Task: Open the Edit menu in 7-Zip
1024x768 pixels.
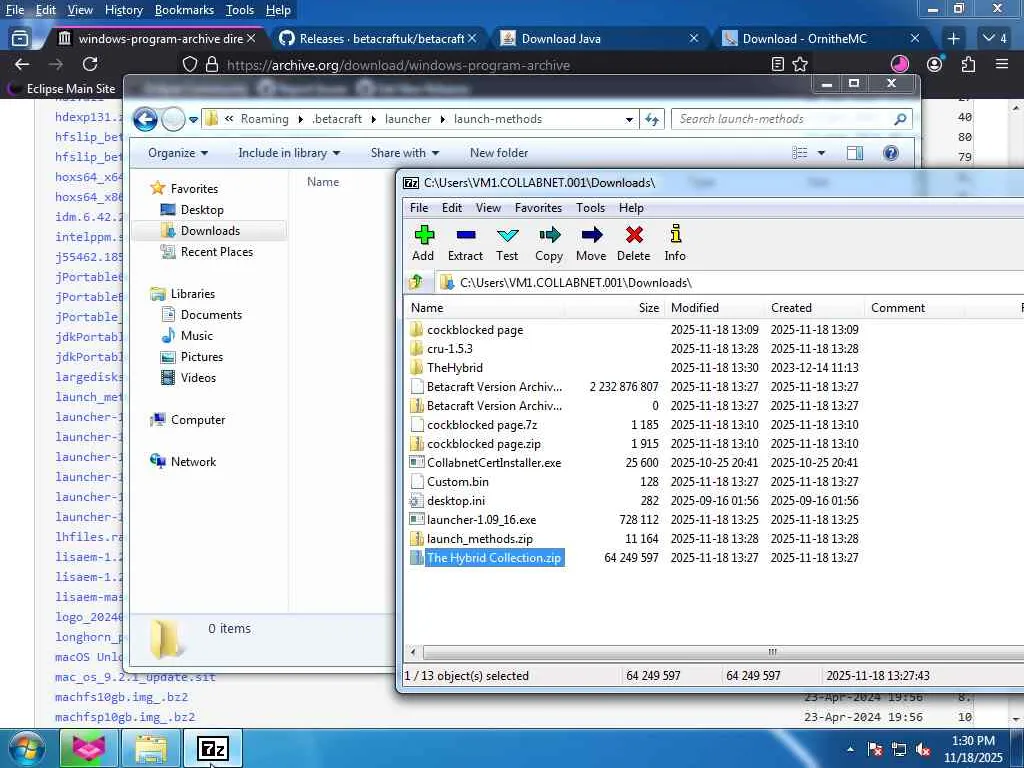Action: click(x=452, y=208)
